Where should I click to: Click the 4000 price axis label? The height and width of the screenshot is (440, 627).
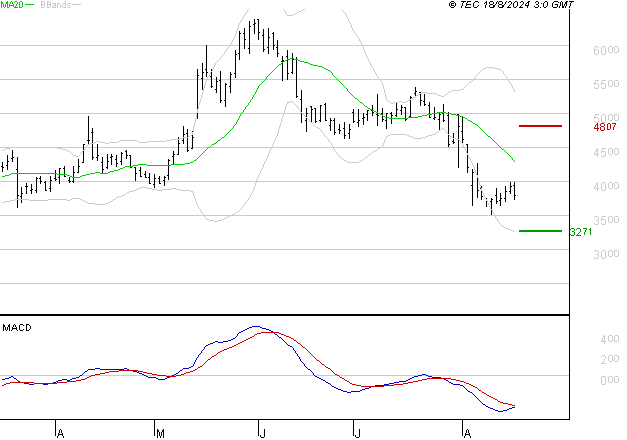click(x=606, y=186)
